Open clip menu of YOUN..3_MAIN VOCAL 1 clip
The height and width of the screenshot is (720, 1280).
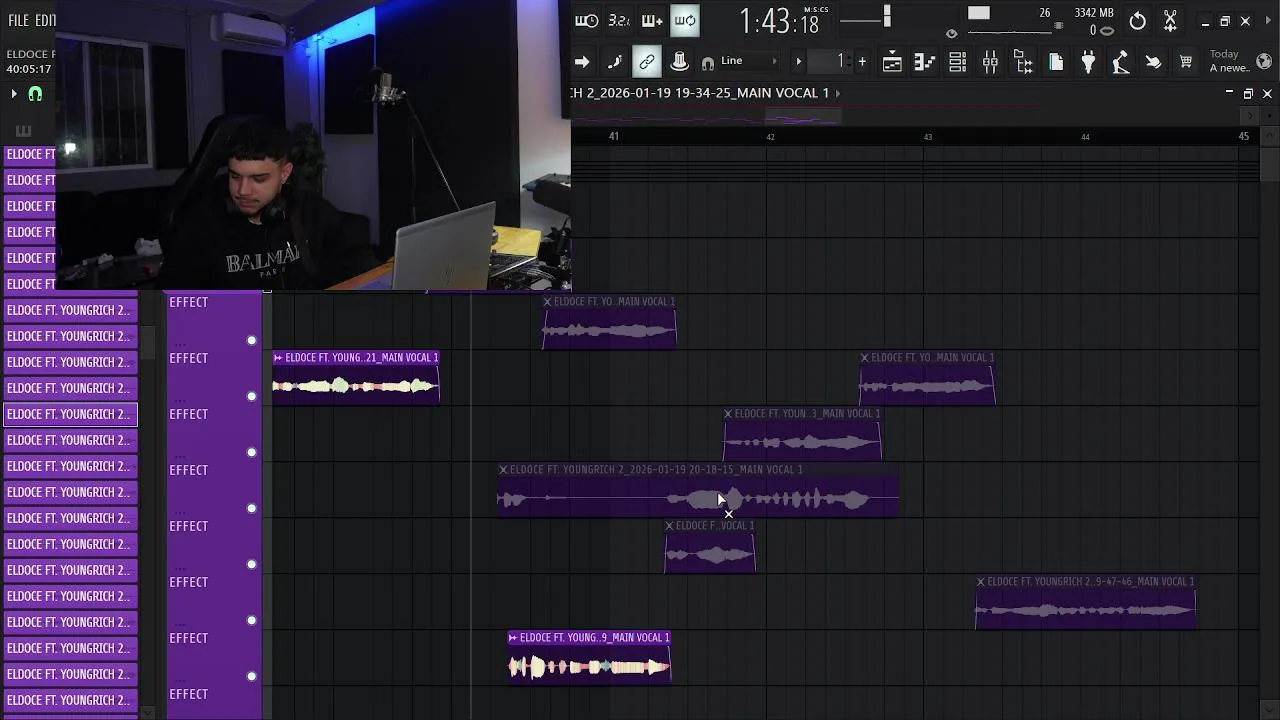[729, 413]
